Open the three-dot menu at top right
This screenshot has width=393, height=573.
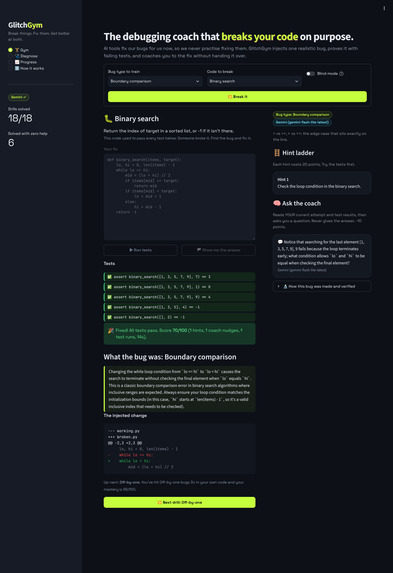click(384, 8)
